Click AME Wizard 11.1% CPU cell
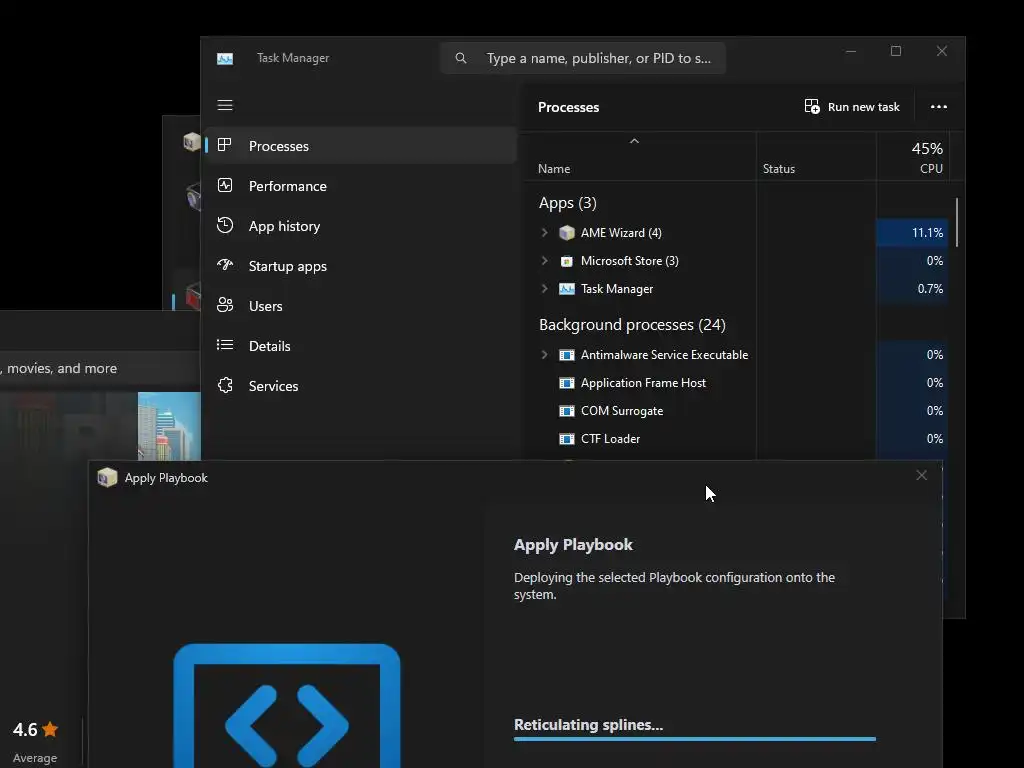The height and width of the screenshot is (768, 1024). [912, 232]
